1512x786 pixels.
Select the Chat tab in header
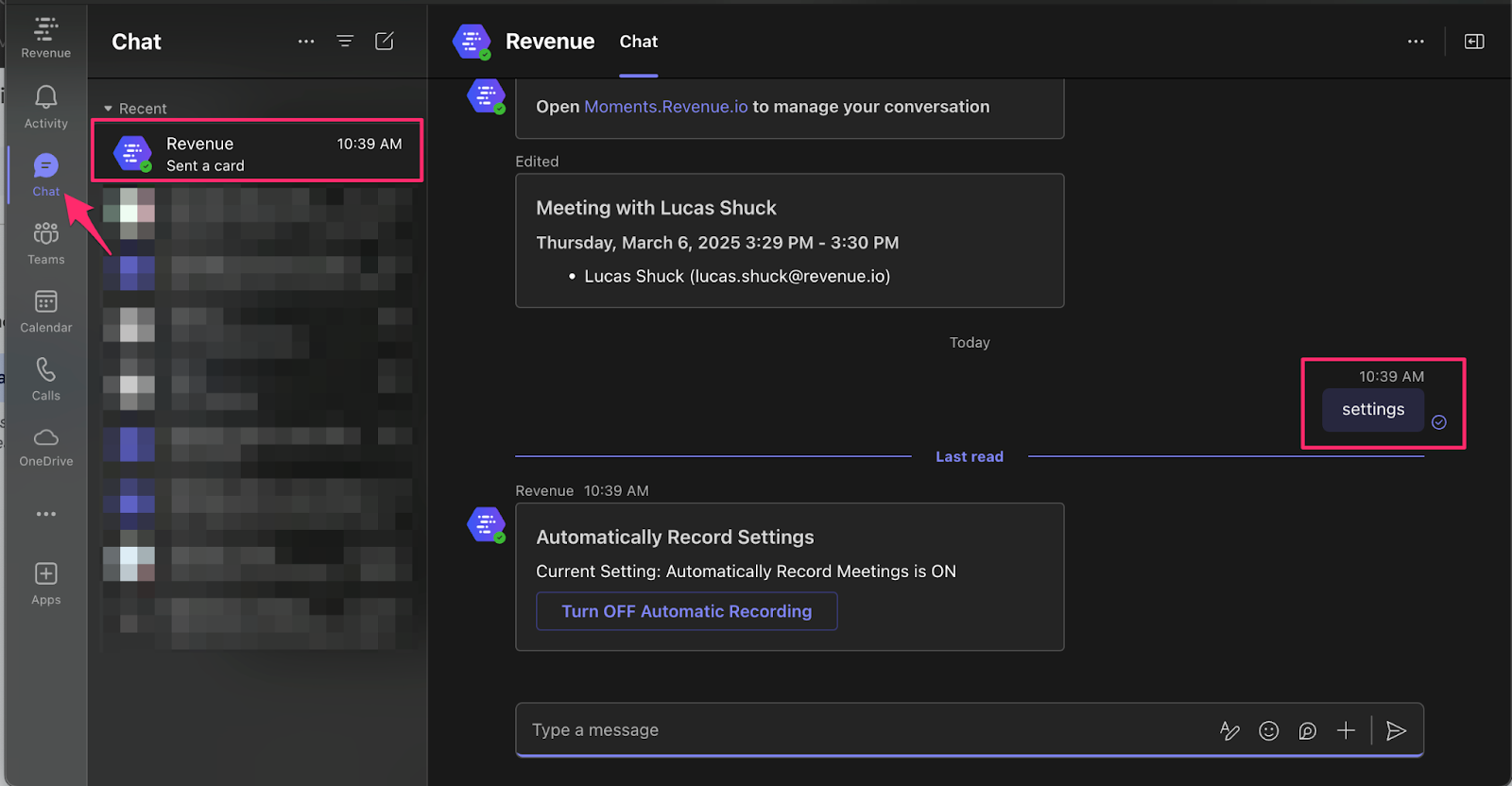639,42
